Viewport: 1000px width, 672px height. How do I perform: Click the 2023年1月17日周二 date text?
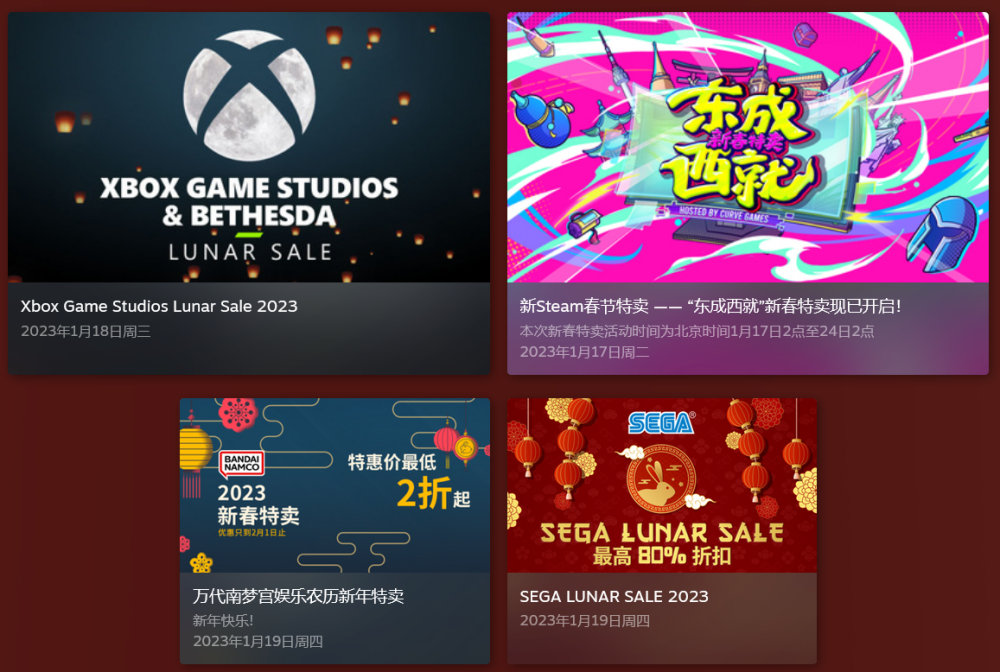pyautogui.click(x=584, y=352)
